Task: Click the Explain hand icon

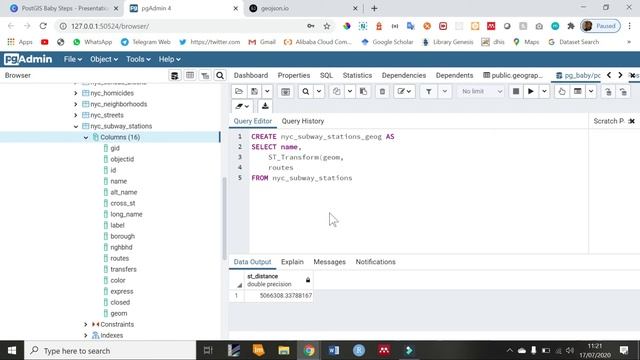Action: pos(562,91)
